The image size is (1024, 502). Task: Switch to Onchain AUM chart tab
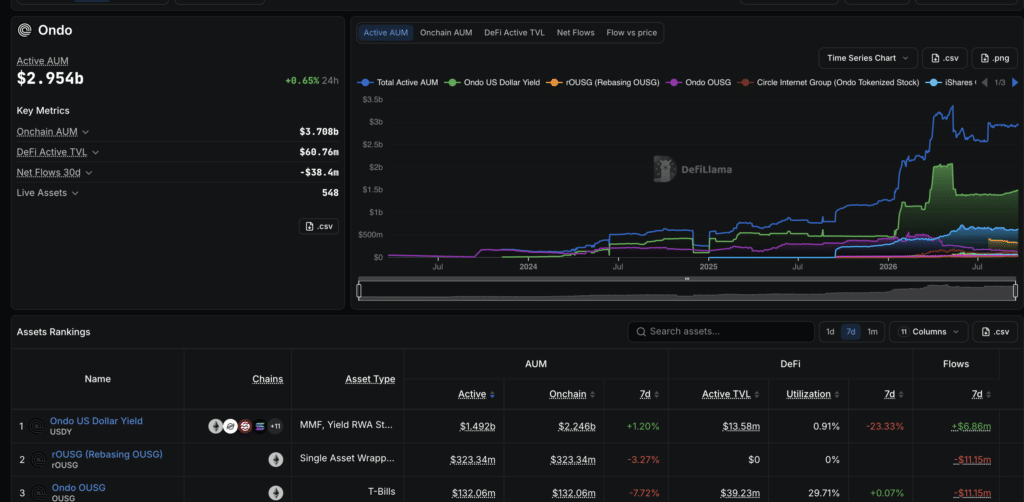coord(446,33)
